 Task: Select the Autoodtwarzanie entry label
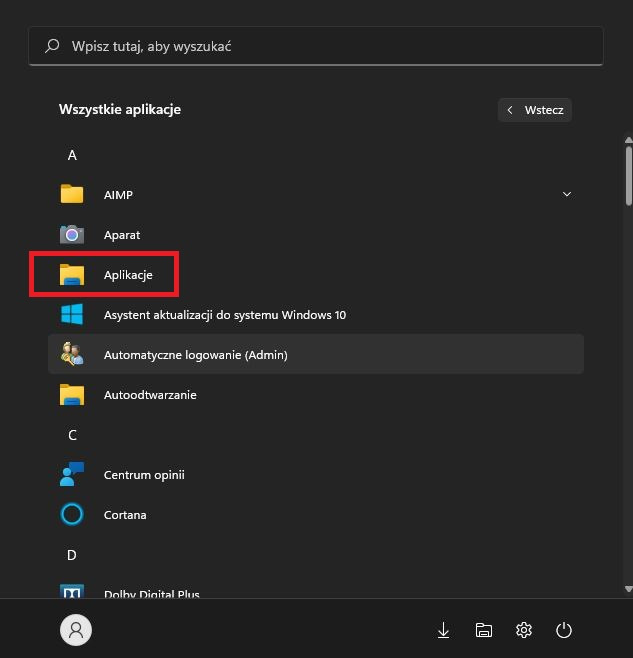click(x=150, y=395)
